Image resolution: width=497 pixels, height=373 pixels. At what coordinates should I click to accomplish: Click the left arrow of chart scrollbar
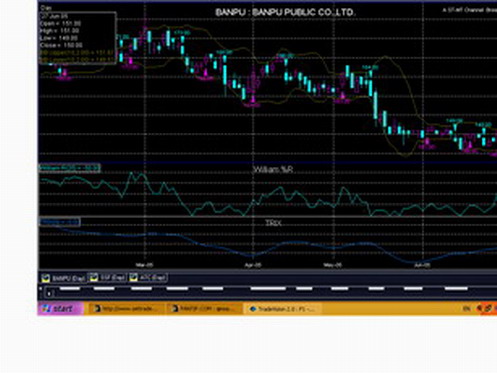(49, 294)
